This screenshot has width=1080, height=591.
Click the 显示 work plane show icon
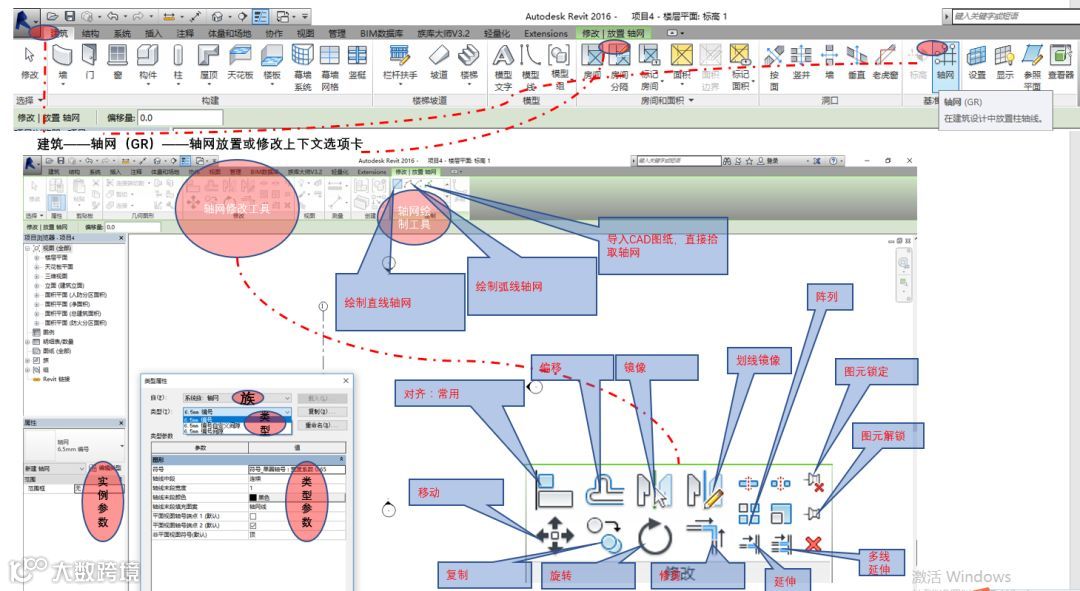[1004, 55]
